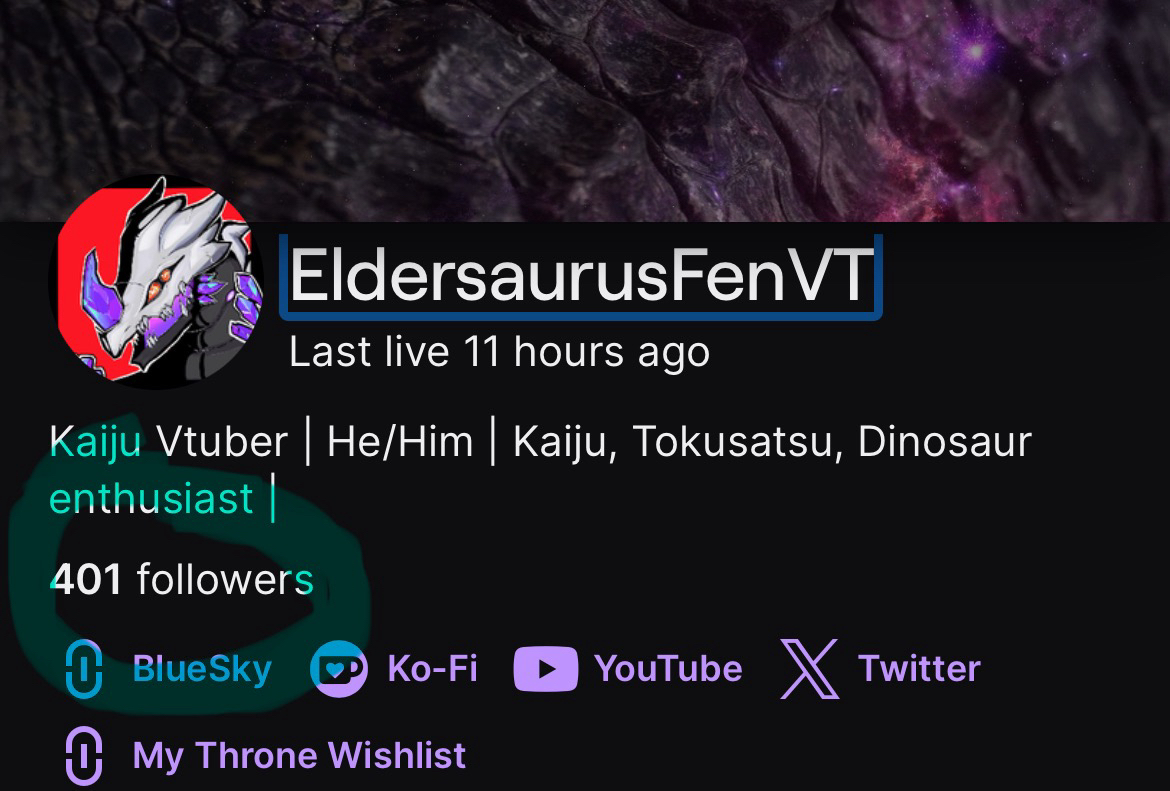The height and width of the screenshot is (791, 1170).
Task: Click the 401 followers count
Action: click(181, 580)
